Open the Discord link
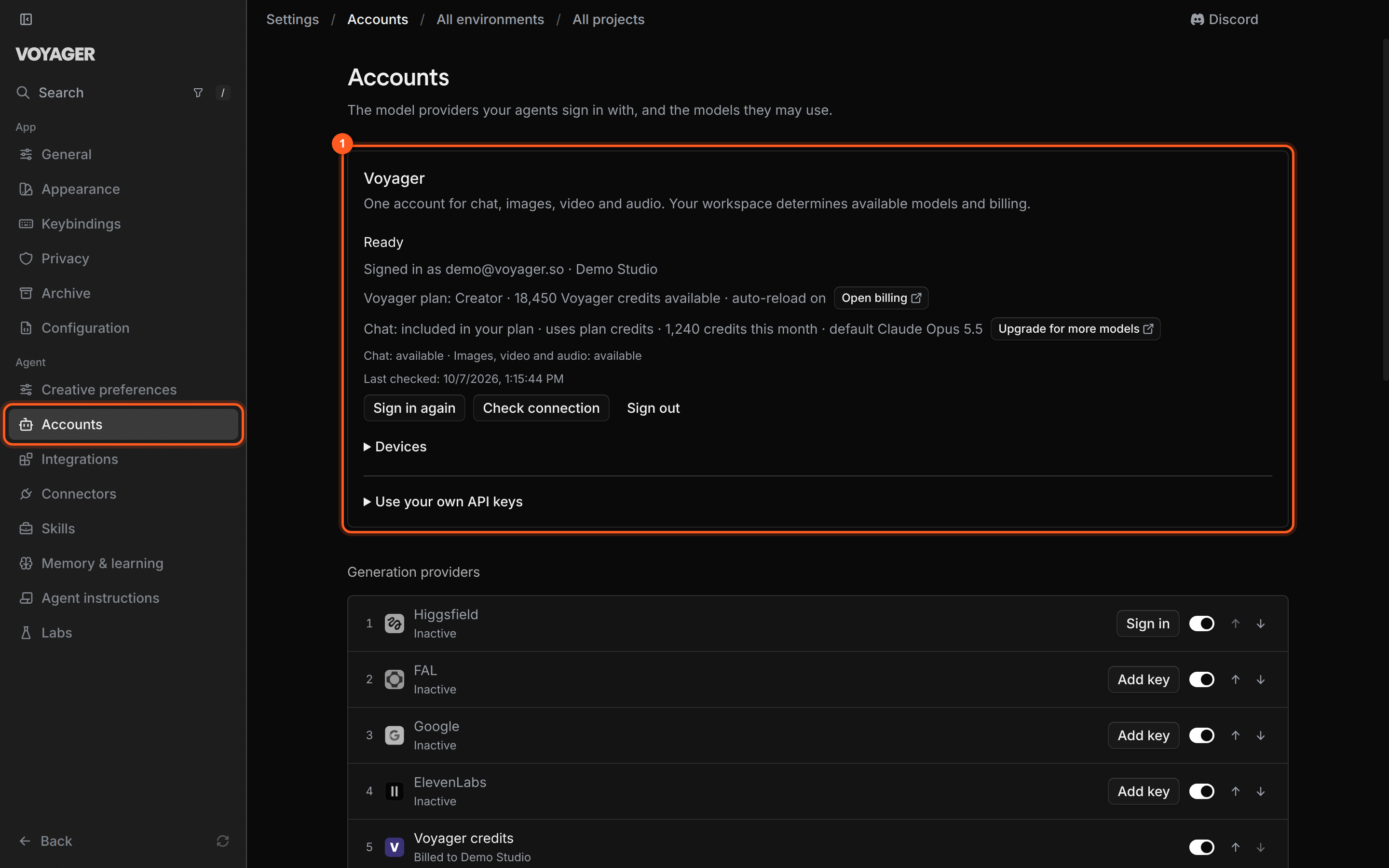Image resolution: width=1389 pixels, height=868 pixels. pos(1224,19)
